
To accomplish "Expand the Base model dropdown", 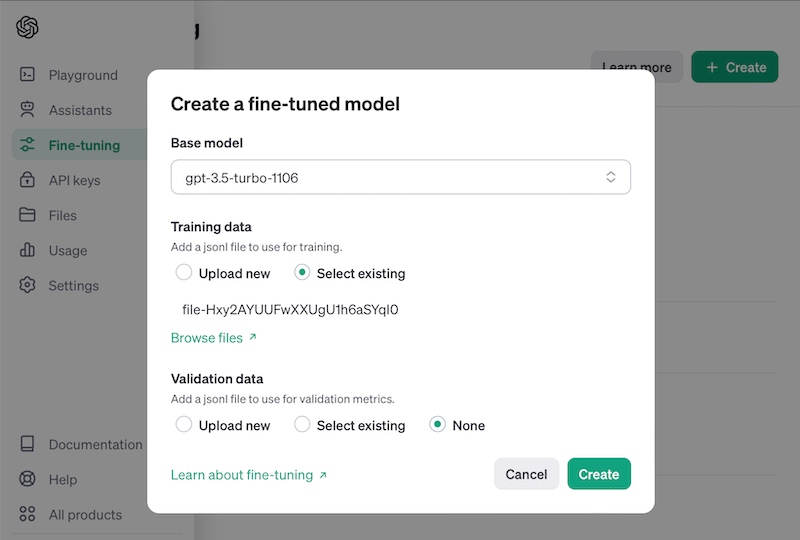I will (401, 177).
